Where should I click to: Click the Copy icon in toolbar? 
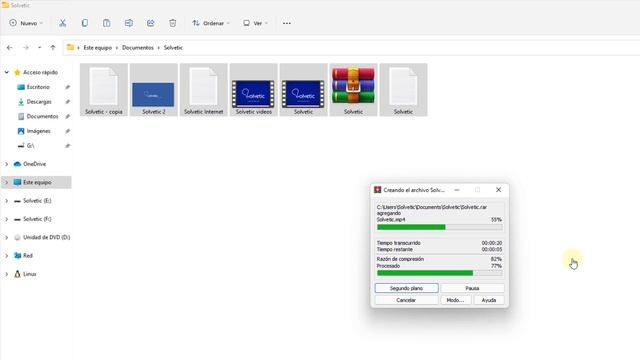[84, 23]
